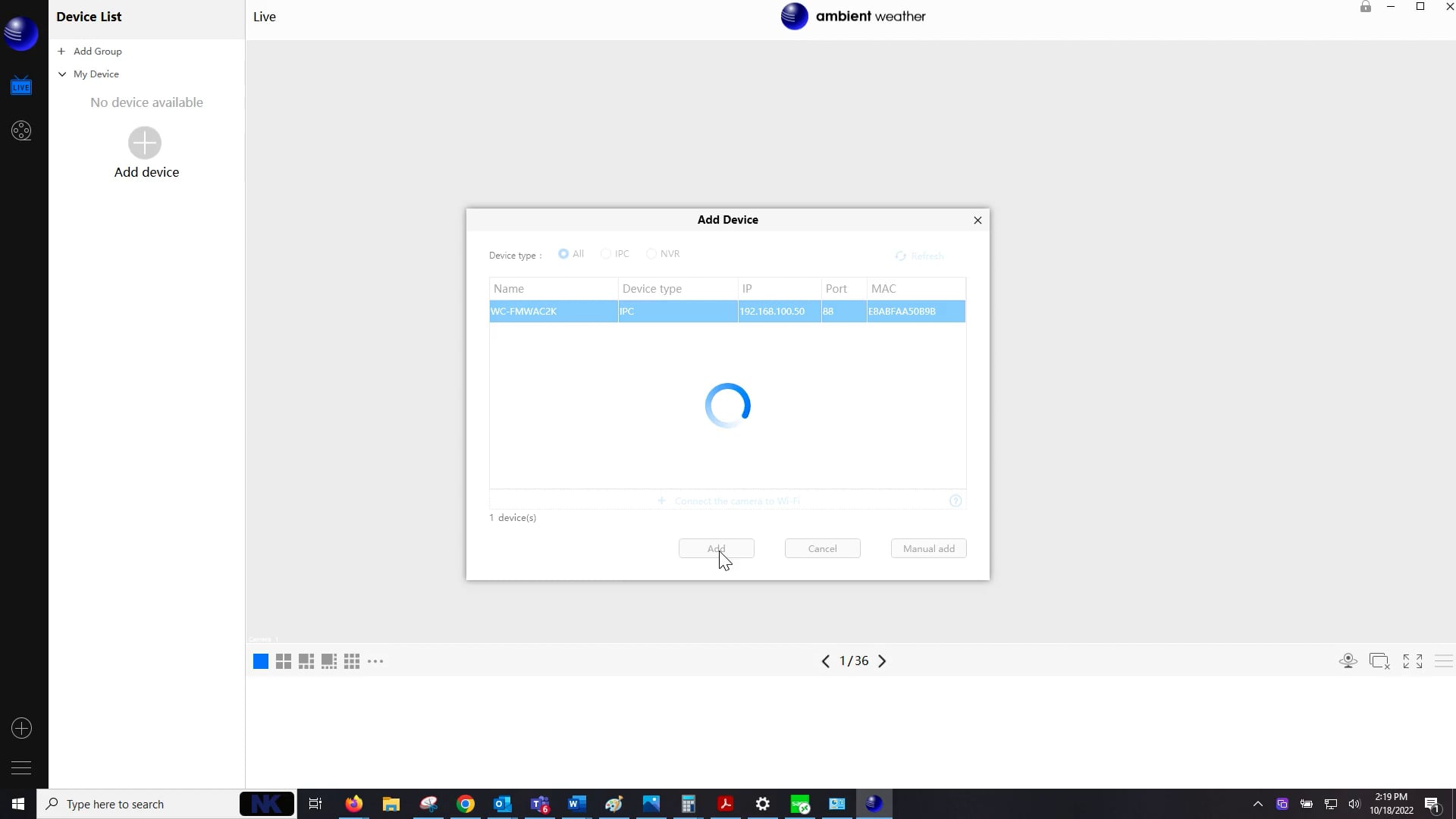Image resolution: width=1456 pixels, height=819 pixels.
Task: Click the Name column header
Action: pyautogui.click(x=554, y=289)
